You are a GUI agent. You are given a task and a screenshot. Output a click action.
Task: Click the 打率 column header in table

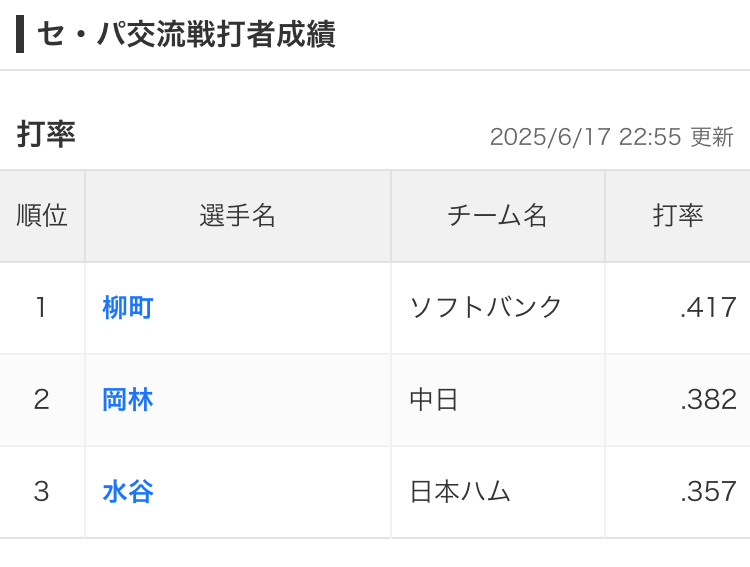(678, 216)
